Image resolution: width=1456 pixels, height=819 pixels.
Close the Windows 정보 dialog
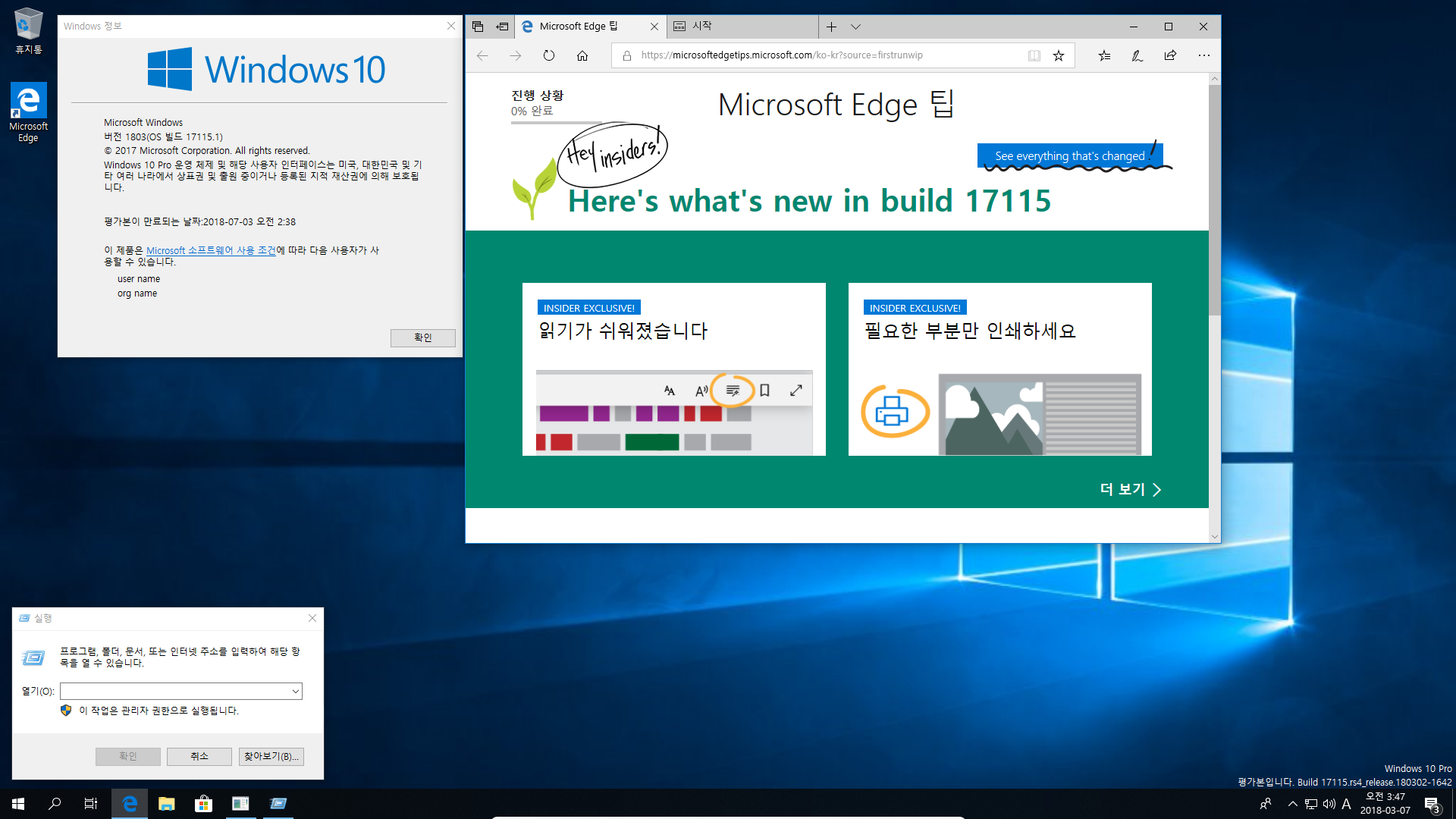coord(451,26)
